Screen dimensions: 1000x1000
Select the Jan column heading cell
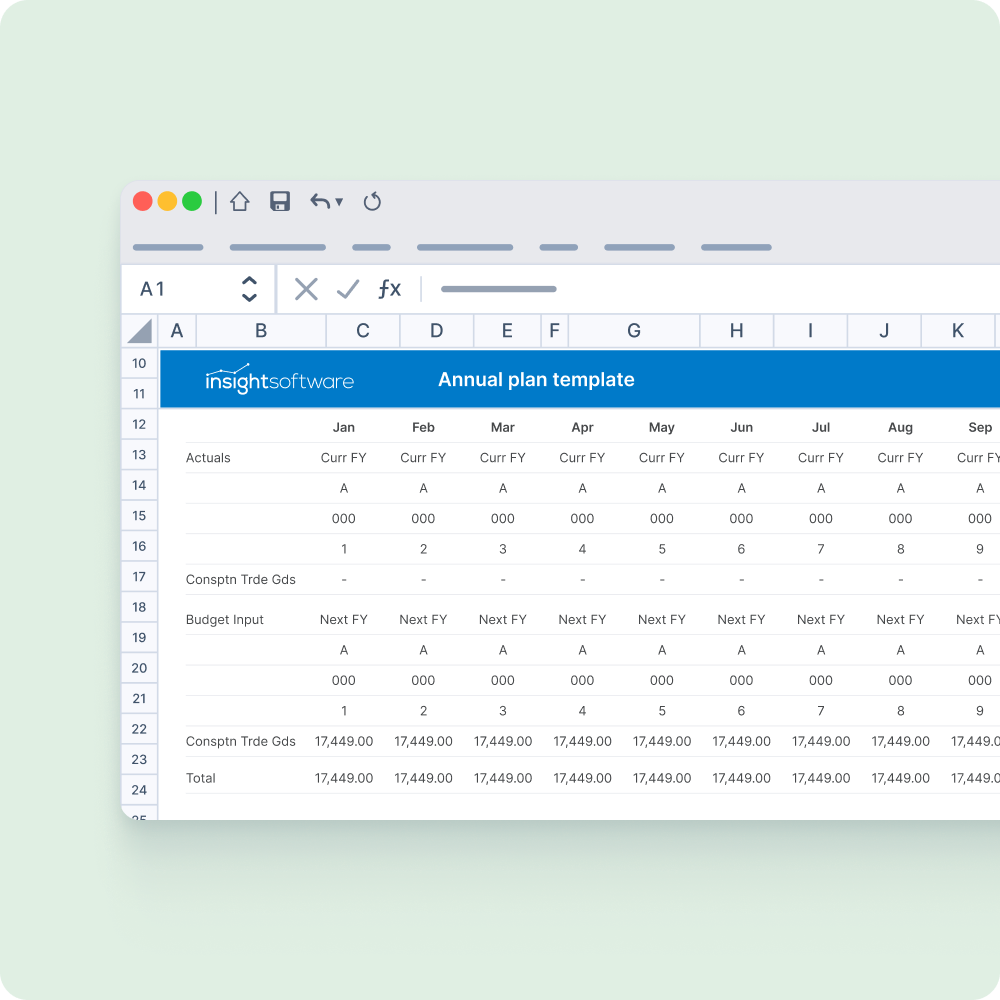click(343, 427)
